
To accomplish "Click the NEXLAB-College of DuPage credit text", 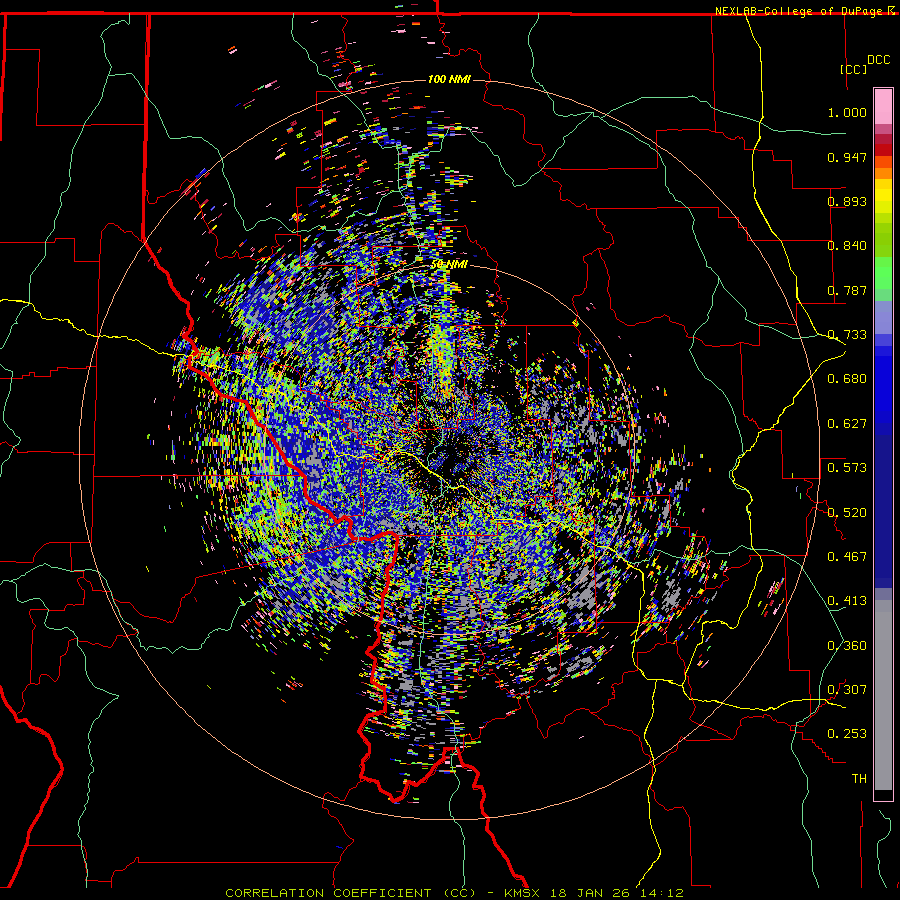I will tap(800, 11).
